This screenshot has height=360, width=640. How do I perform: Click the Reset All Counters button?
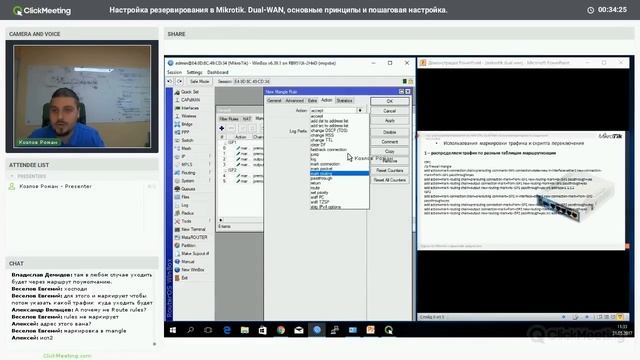pos(390,180)
